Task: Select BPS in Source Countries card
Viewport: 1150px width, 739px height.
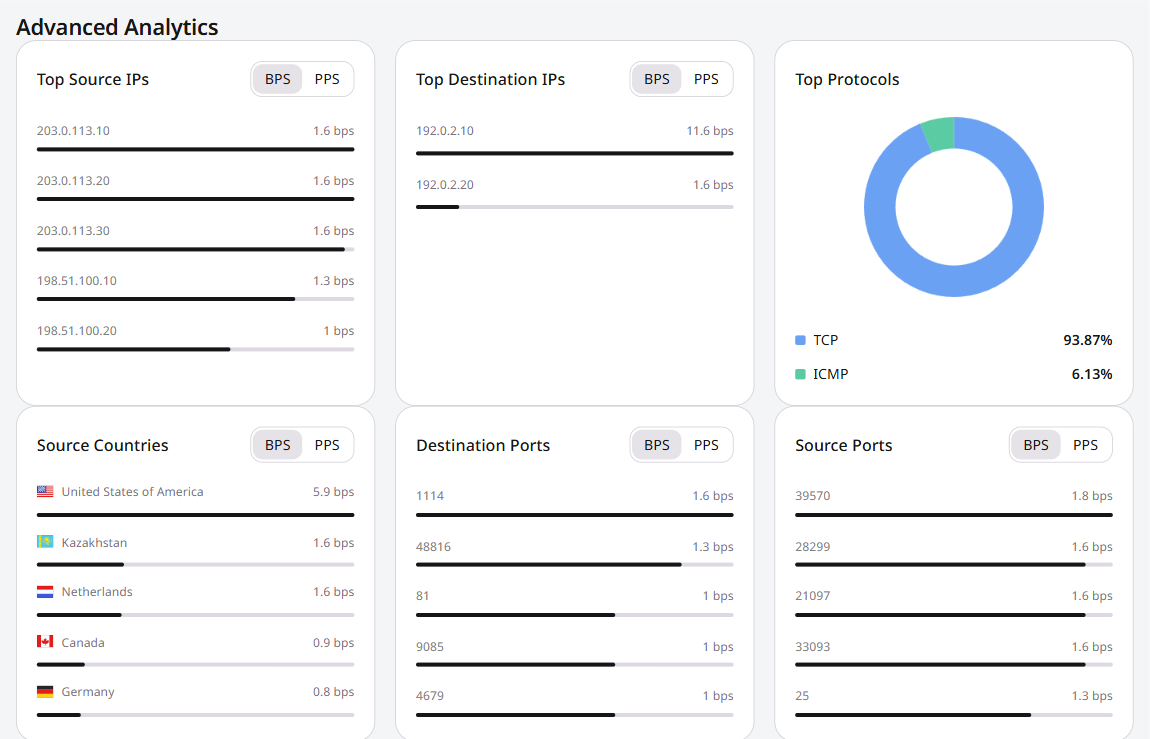Action: tap(278, 445)
